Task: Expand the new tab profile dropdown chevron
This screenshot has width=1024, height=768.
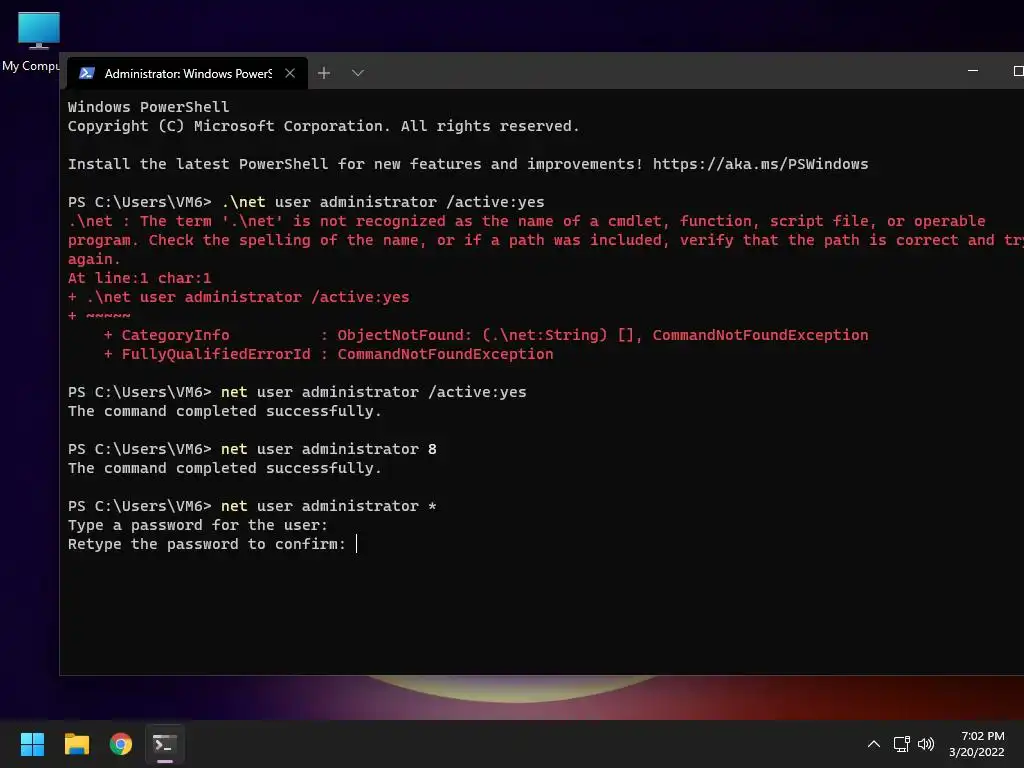Action: 357,73
